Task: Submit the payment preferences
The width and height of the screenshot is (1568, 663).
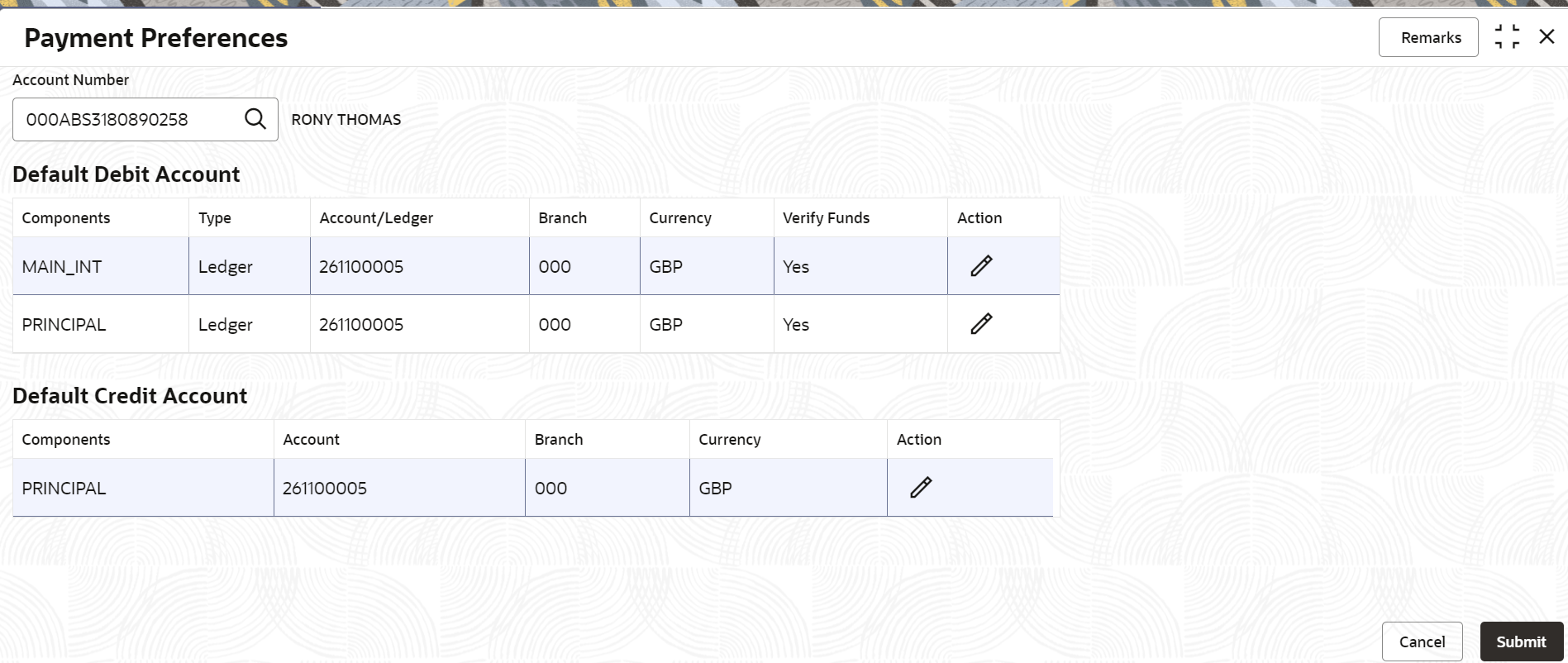Action: [1520, 642]
